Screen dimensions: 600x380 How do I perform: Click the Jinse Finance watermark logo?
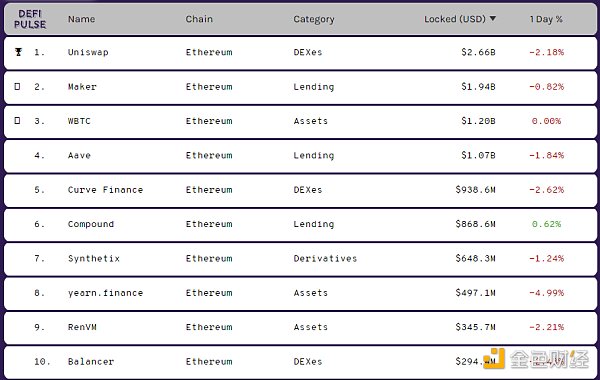click(536, 359)
